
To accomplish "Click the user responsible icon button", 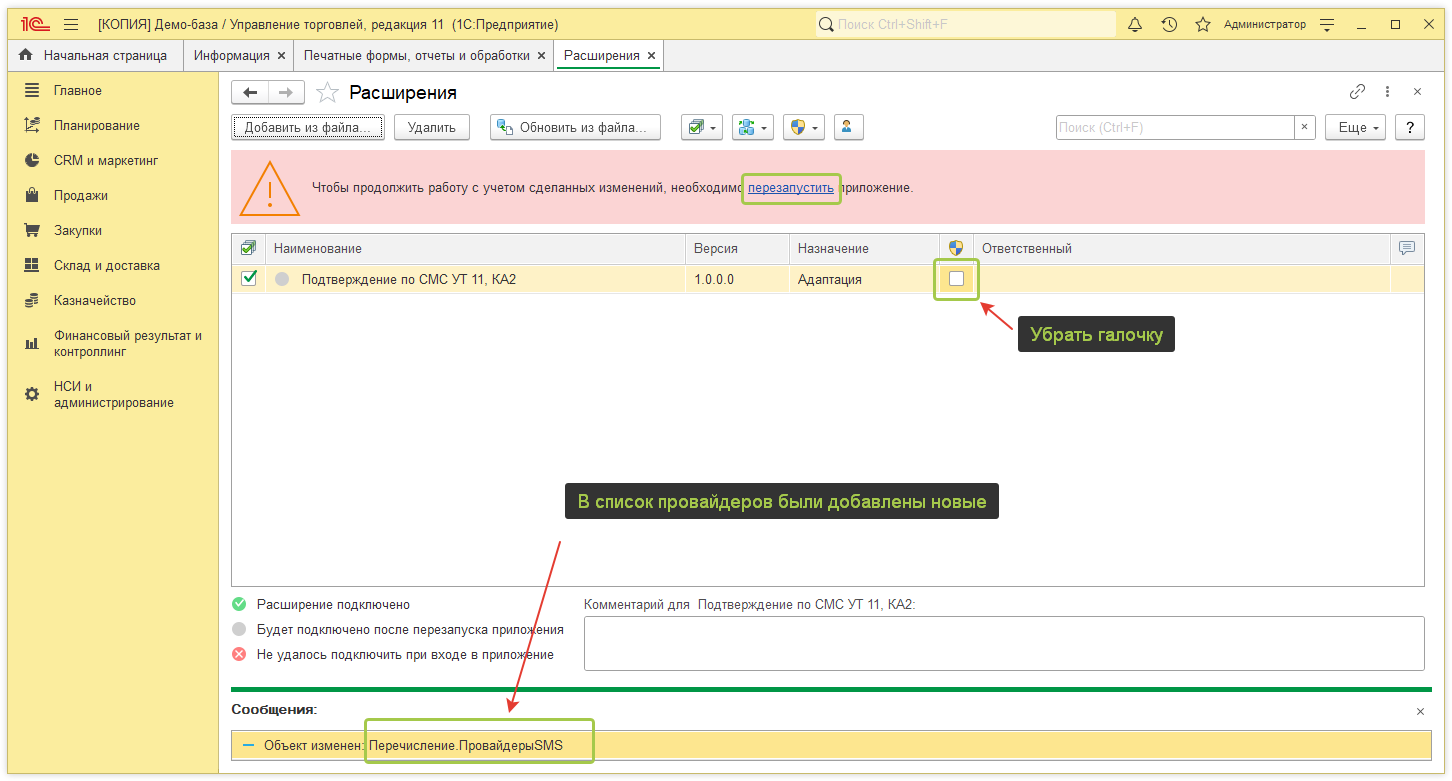I will [848, 127].
